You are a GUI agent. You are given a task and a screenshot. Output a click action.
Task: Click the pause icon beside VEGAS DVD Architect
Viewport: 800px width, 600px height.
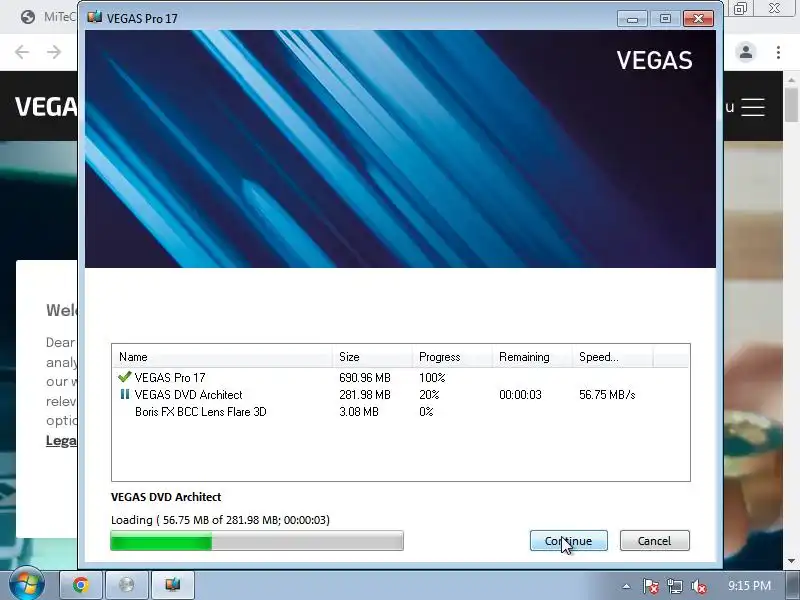click(x=124, y=394)
